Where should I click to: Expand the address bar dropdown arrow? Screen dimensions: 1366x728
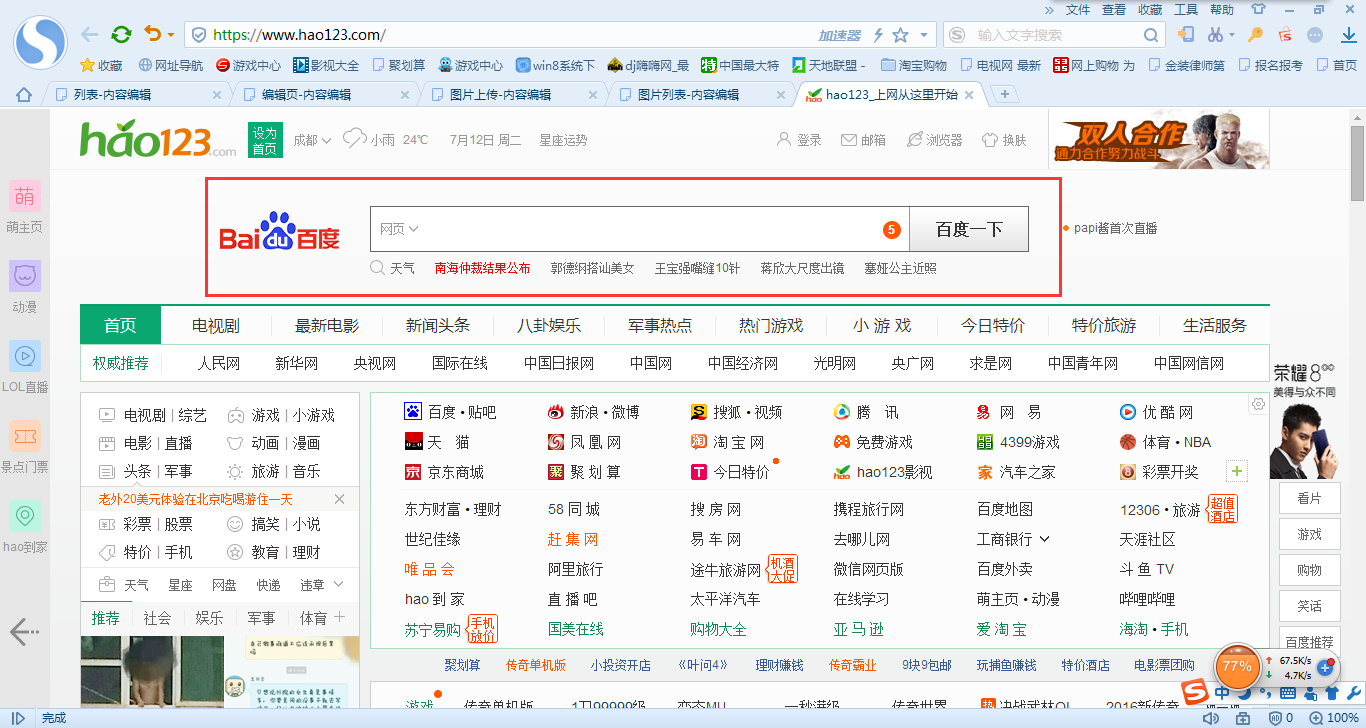pos(924,35)
